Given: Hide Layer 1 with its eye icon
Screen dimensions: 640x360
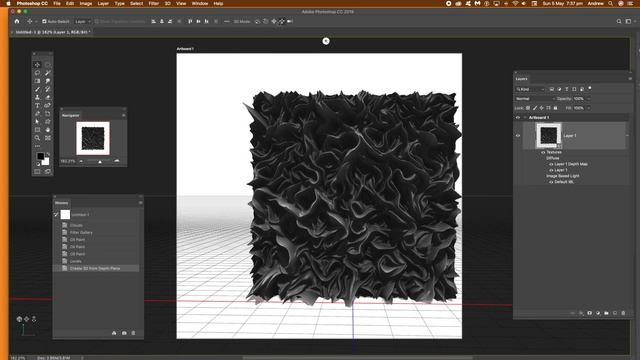Looking at the screenshot, I should coord(518,136).
